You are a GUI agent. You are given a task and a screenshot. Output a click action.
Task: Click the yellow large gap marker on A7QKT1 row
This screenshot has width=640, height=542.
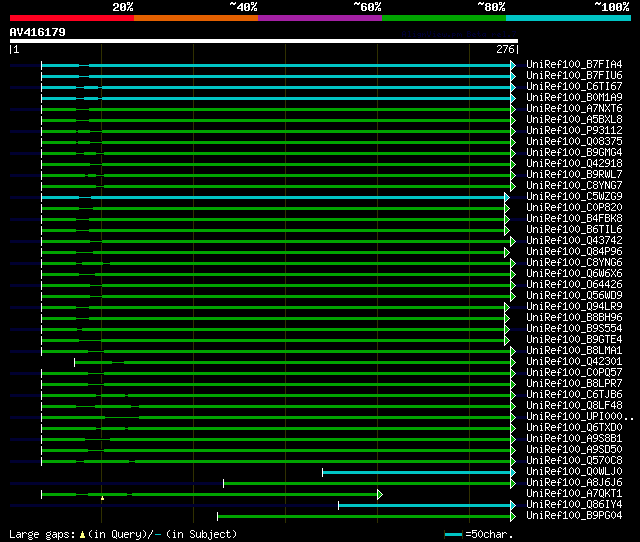[x=102, y=497]
